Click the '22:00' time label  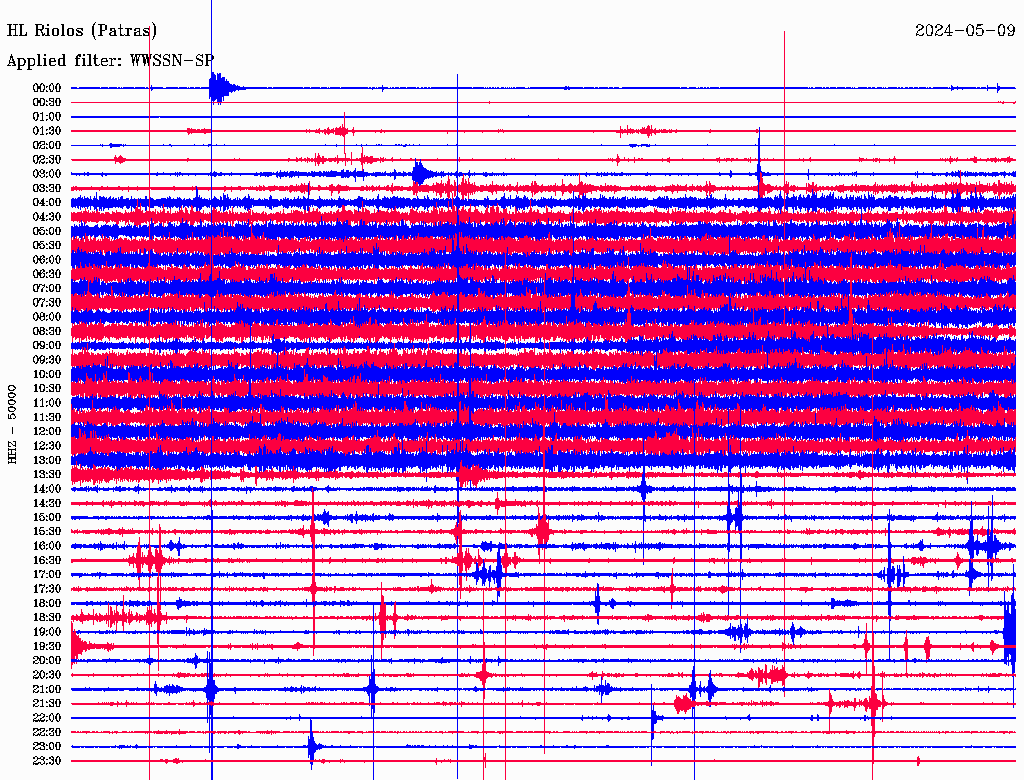coord(47,718)
